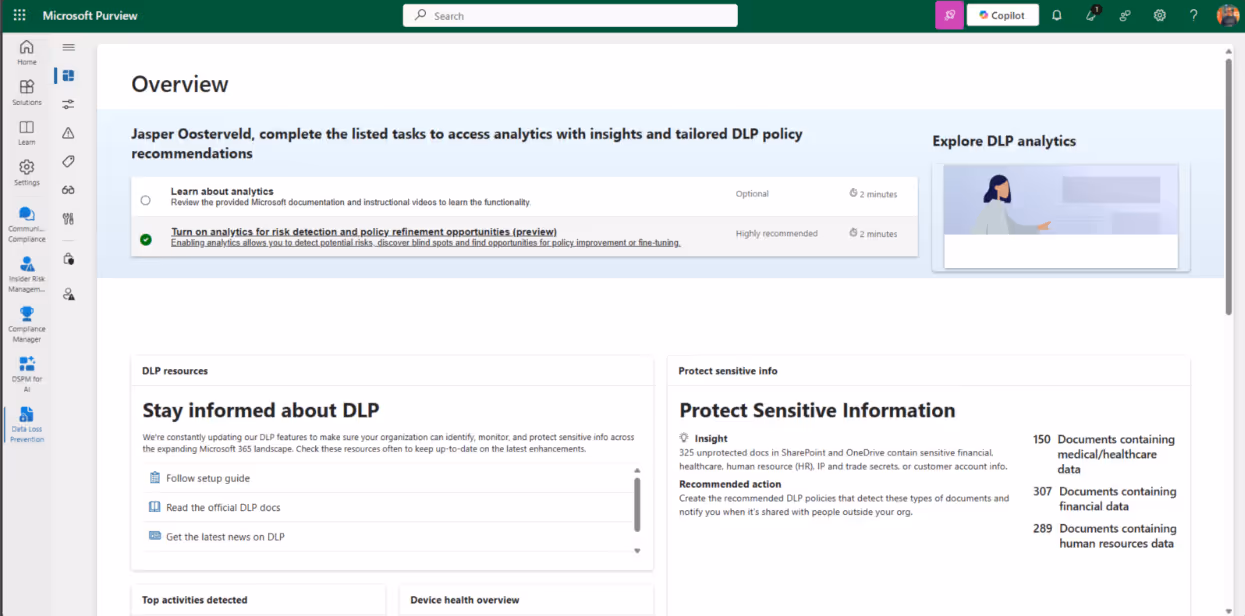Select the Learn about analytics radio circle
Screen dimensions: 1245x616
pos(146,200)
